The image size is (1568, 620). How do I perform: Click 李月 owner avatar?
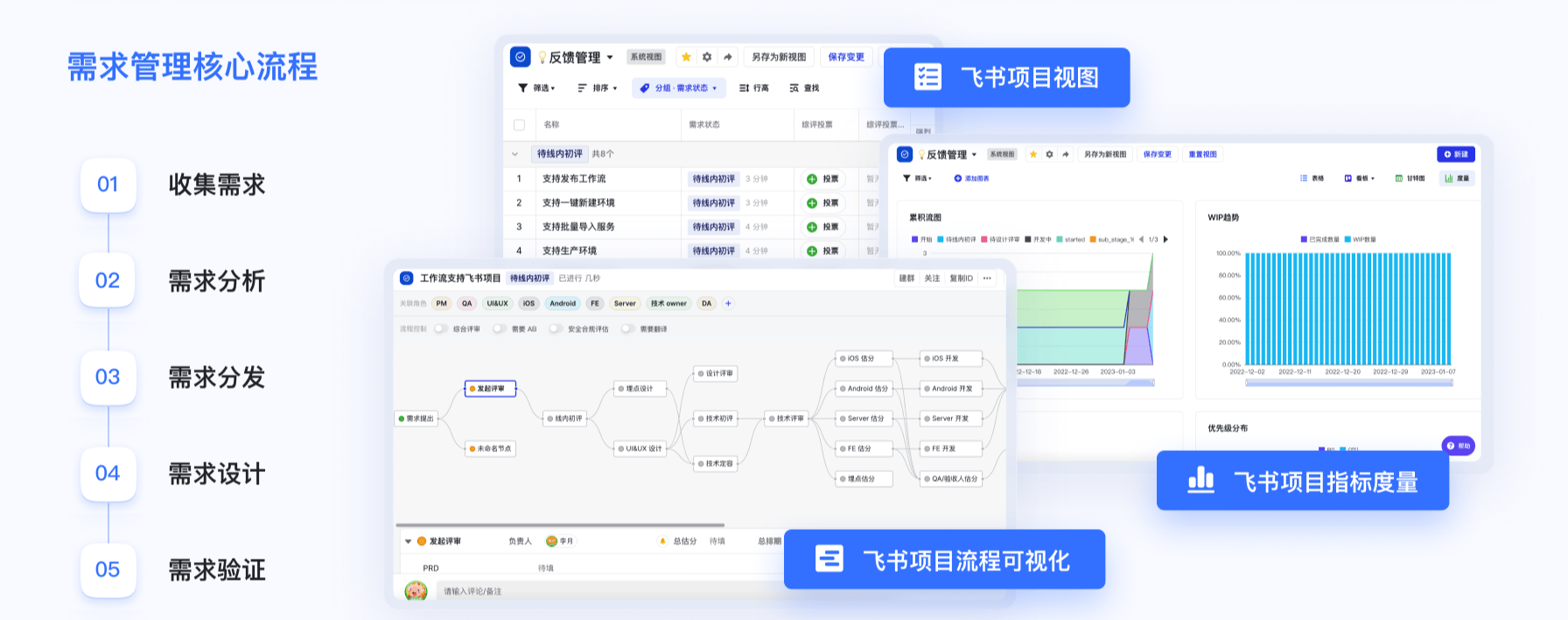551,541
